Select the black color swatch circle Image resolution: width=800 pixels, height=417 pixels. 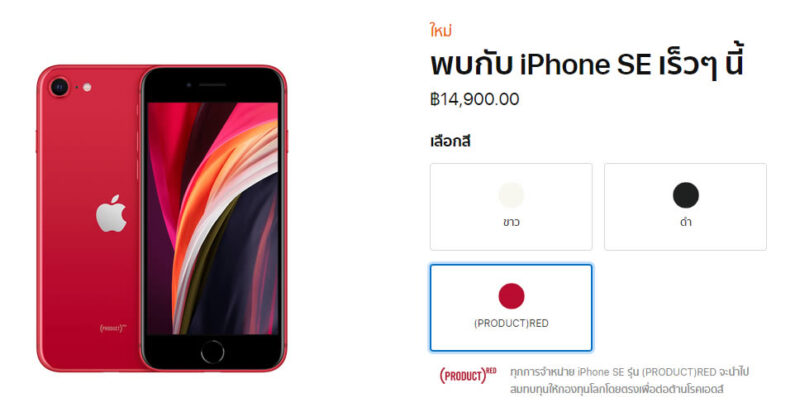(685, 195)
